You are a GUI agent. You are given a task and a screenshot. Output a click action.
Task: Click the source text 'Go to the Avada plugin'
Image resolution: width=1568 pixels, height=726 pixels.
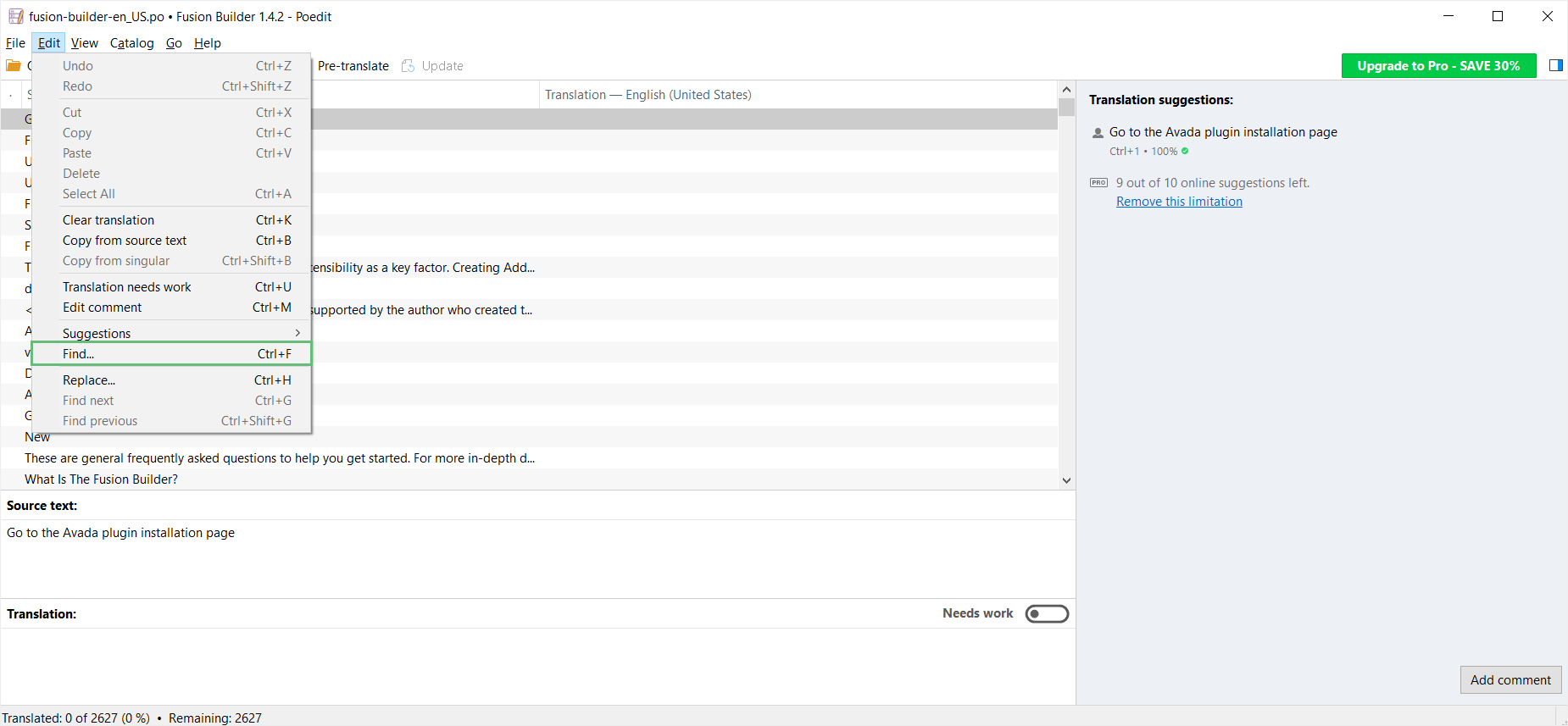120,532
